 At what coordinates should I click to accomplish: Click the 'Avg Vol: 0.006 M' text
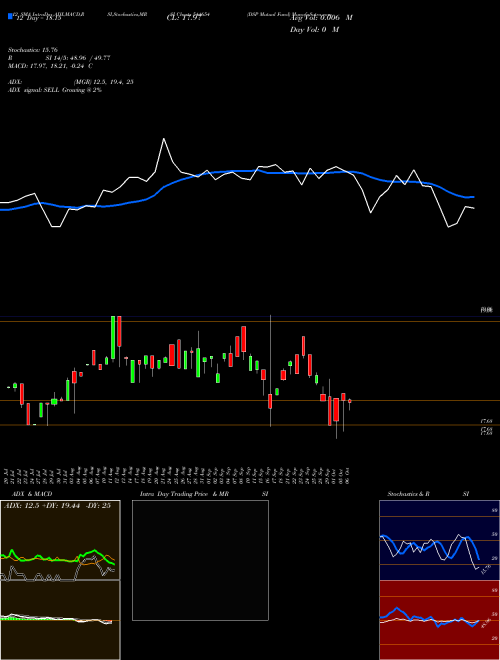coord(321,18)
